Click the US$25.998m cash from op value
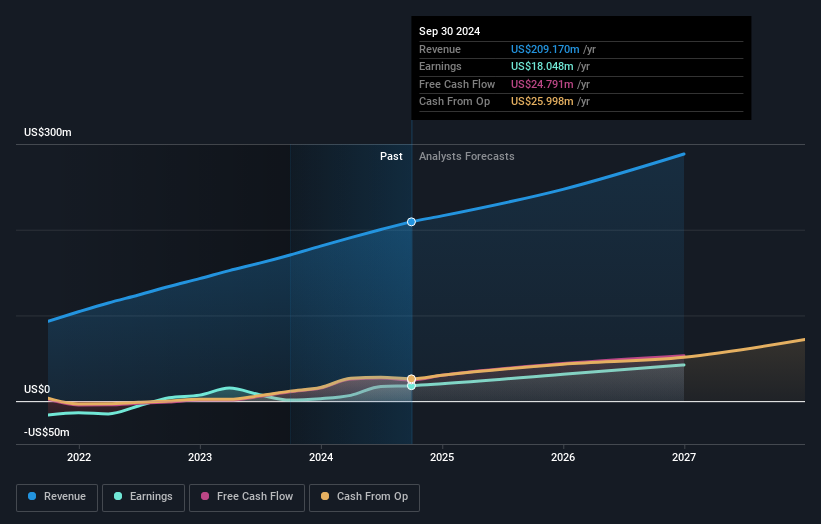 542,102
